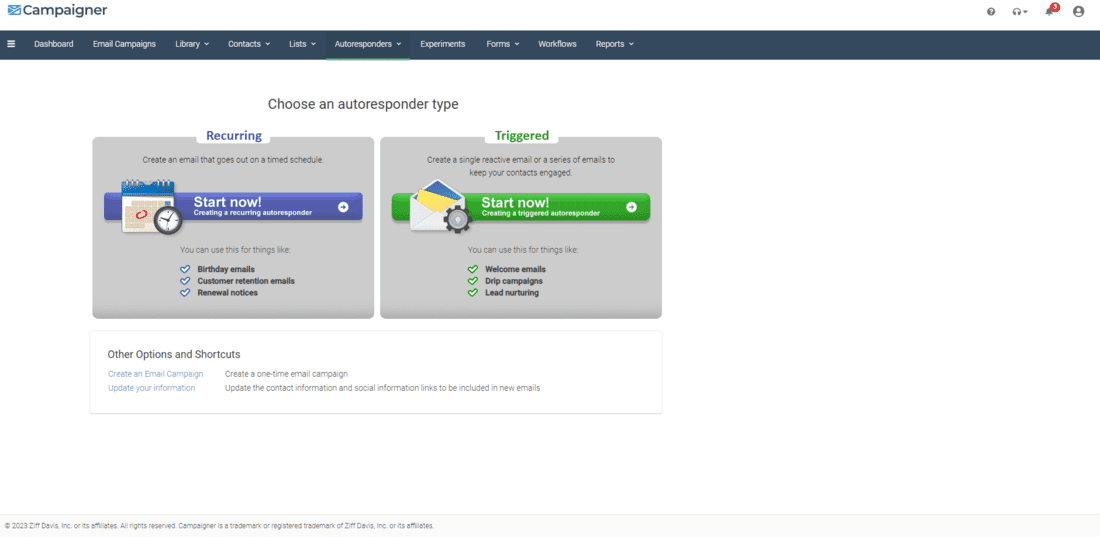
Task: Expand the Library dropdown menu
Action: (192, 44)
